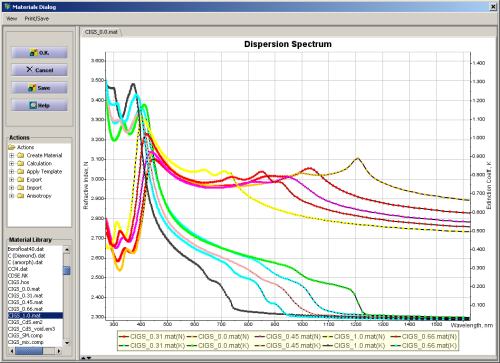Click the Dispersion Spectrum chart title
This screenshot has width=500, height=363.
pyautogui.click(x=288, y=44)
